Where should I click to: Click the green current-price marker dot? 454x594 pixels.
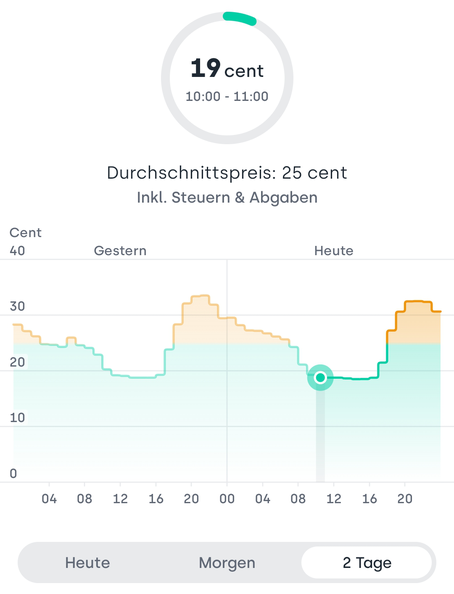point(320,377)
